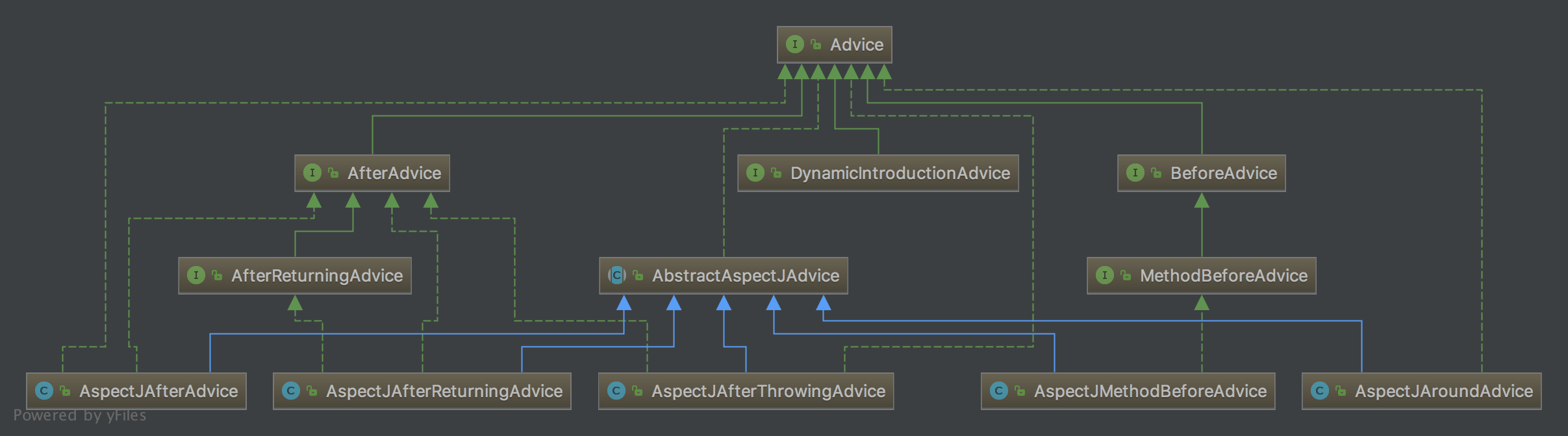Select the AspectJAfterAdvice class node
The height and width of the screenshot is (436, 1568).
(x=136, y=391)
